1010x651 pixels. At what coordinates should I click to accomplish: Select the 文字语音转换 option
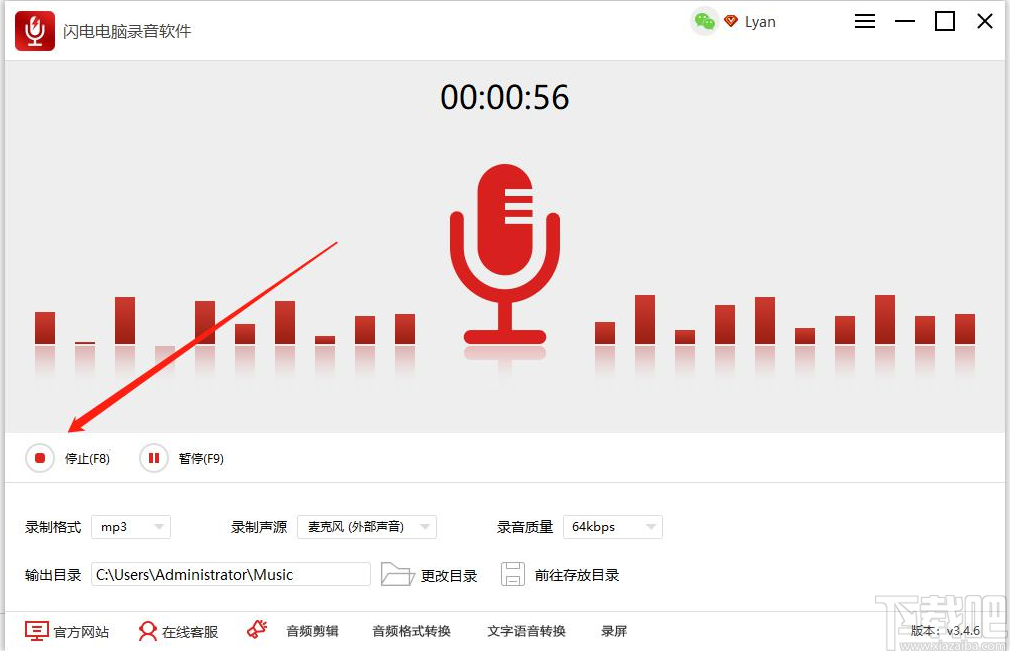tap(526, 632)
